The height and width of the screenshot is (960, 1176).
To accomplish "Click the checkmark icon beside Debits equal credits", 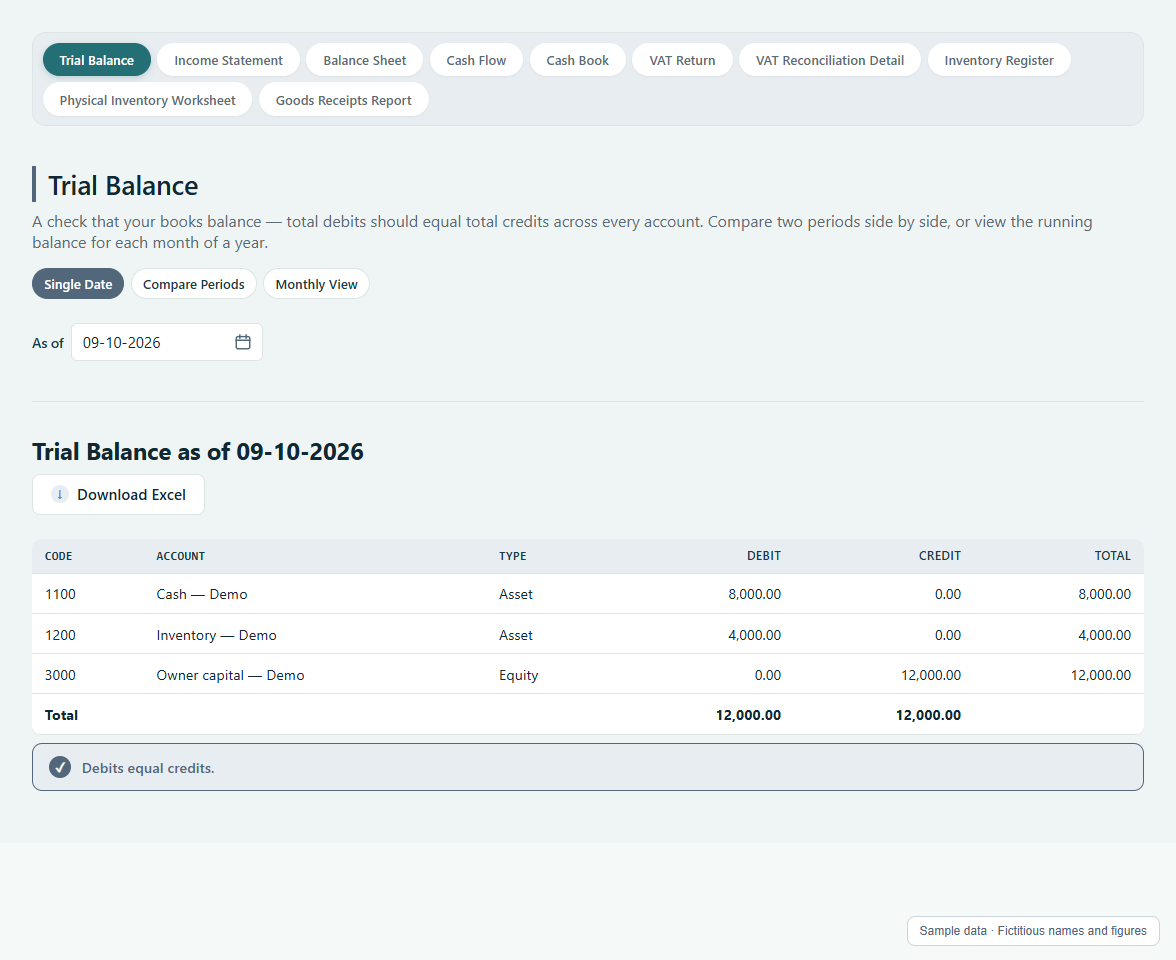I will [60, 767].
